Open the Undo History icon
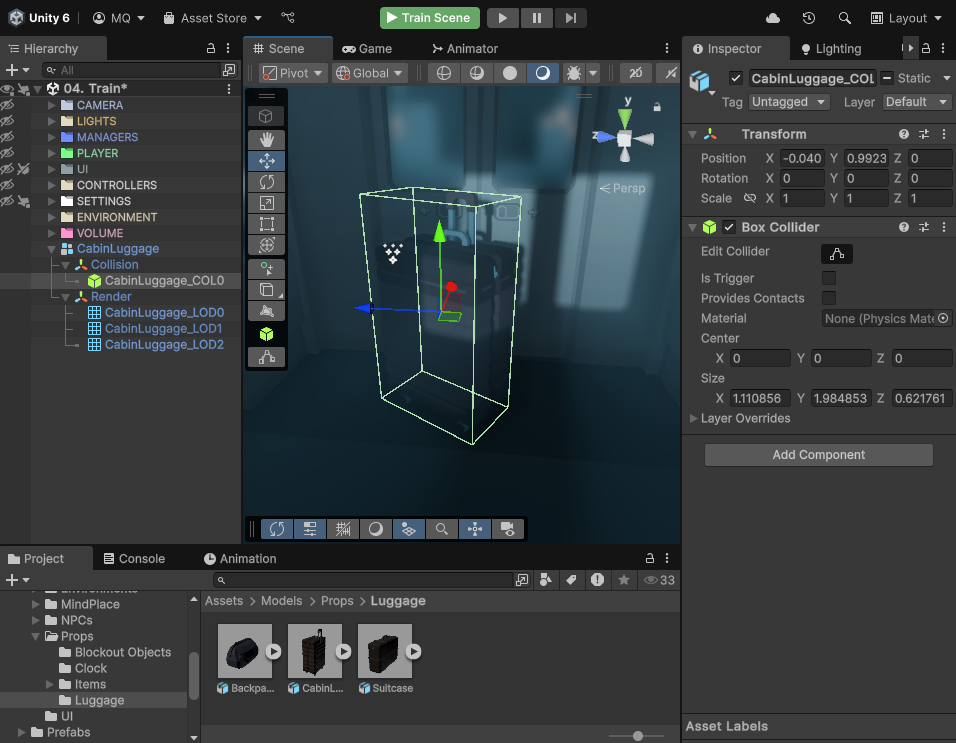Screen dimensions: 956x743 click(808, 18)
